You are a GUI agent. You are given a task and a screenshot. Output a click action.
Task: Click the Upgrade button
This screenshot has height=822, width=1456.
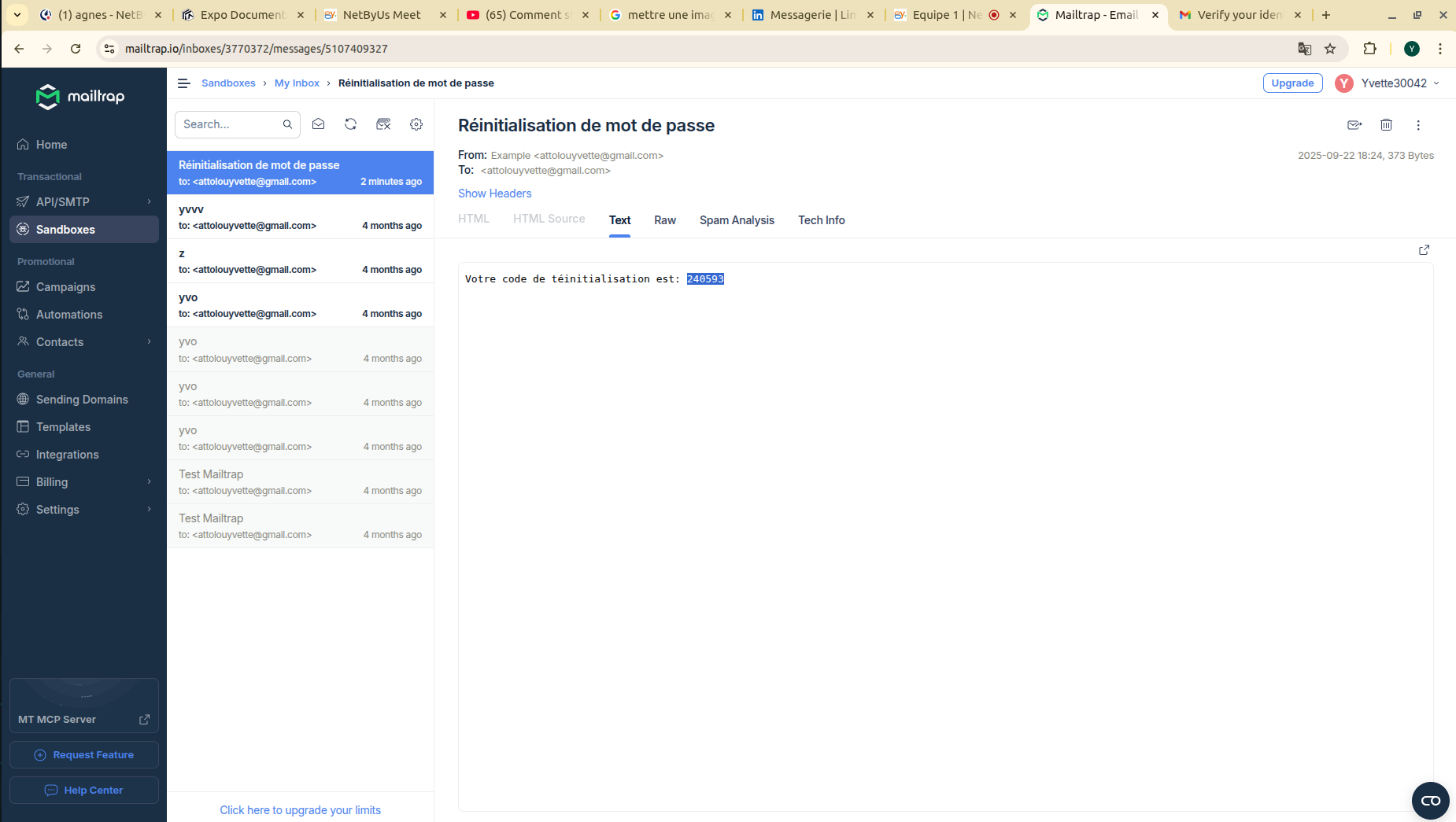[x=1292, y=83]
